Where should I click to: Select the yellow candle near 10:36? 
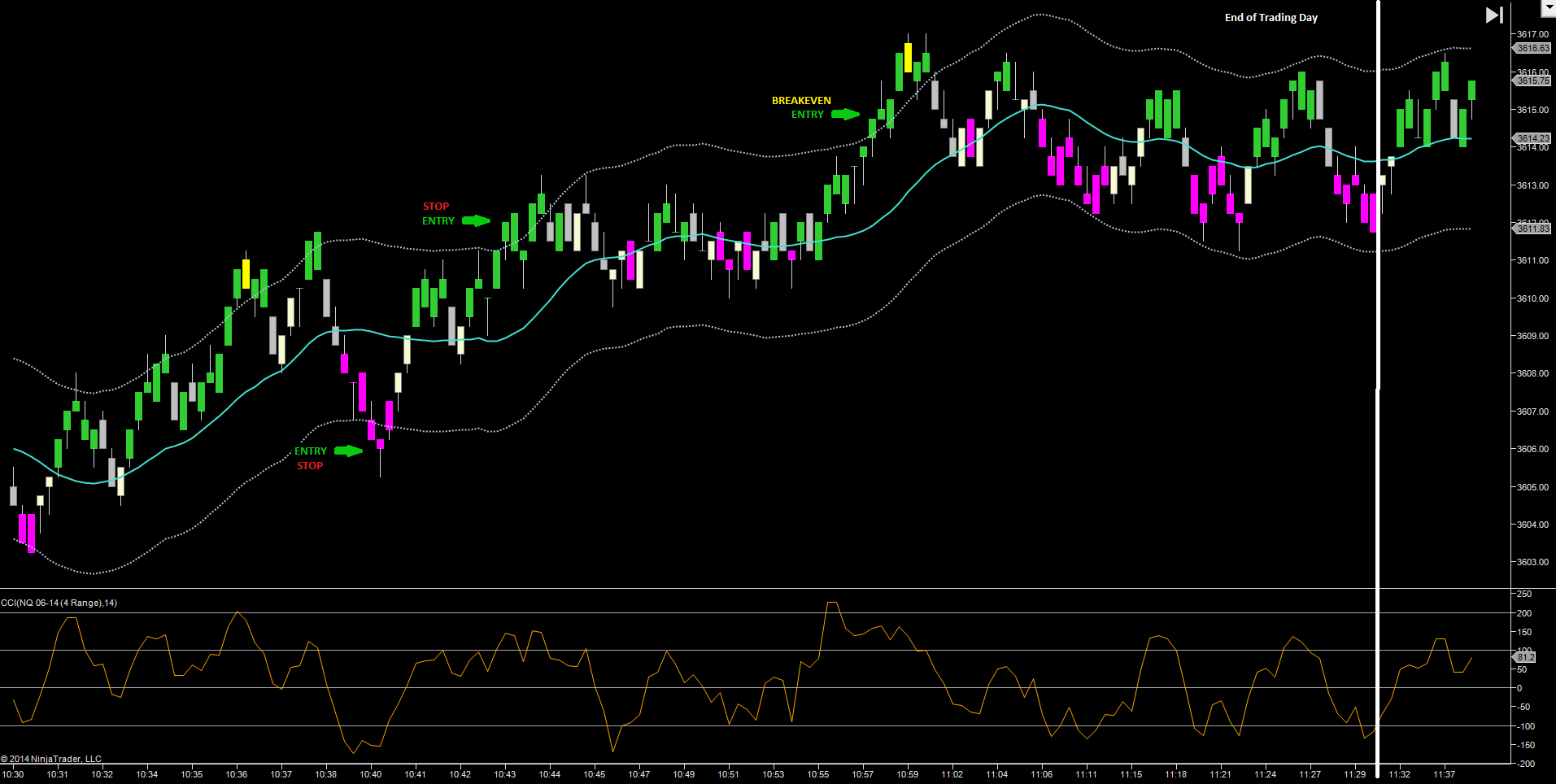click(246, 274)
